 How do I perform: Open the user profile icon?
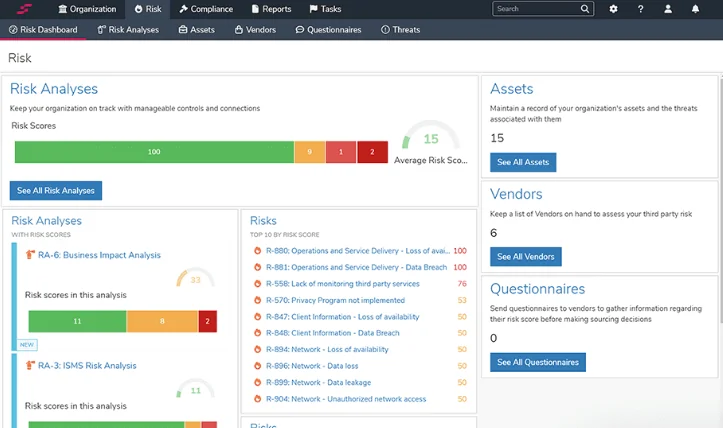coord(668,9)
